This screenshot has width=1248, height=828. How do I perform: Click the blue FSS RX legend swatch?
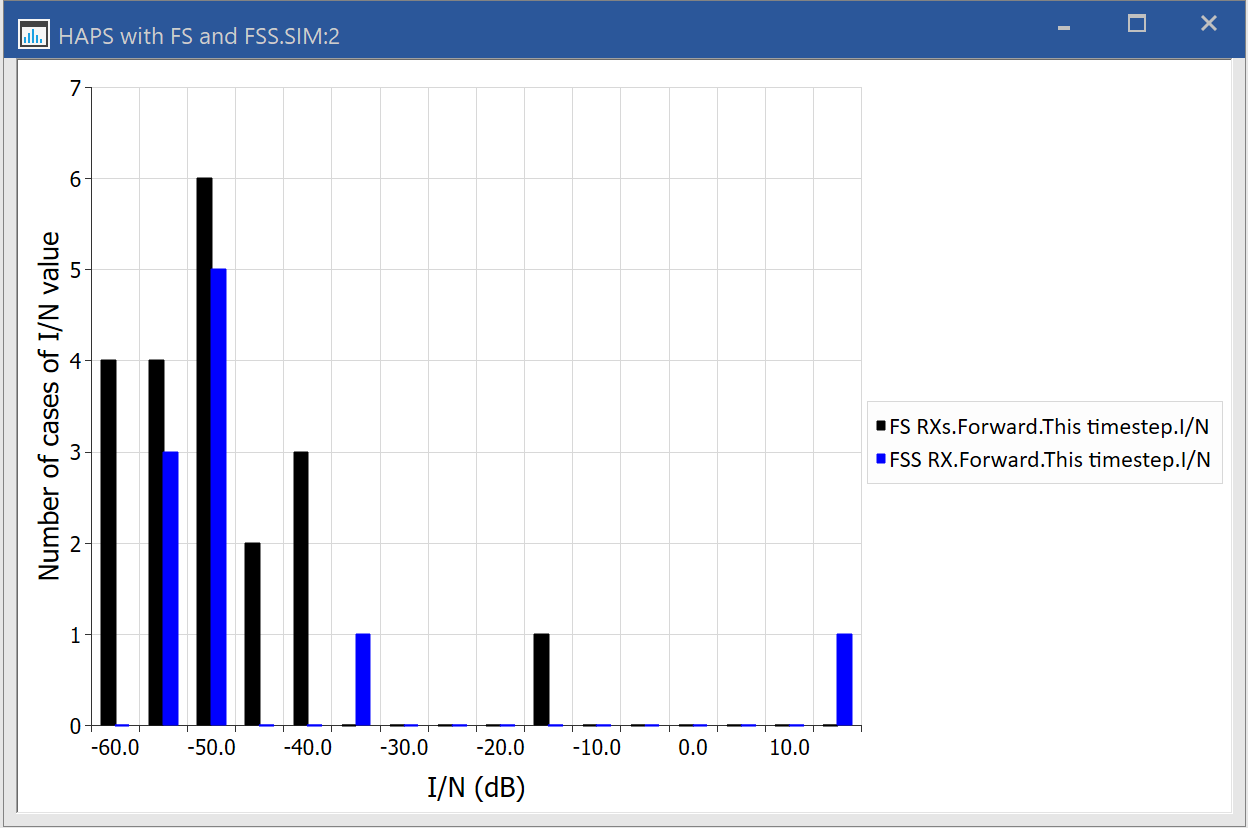click(881, 459)
